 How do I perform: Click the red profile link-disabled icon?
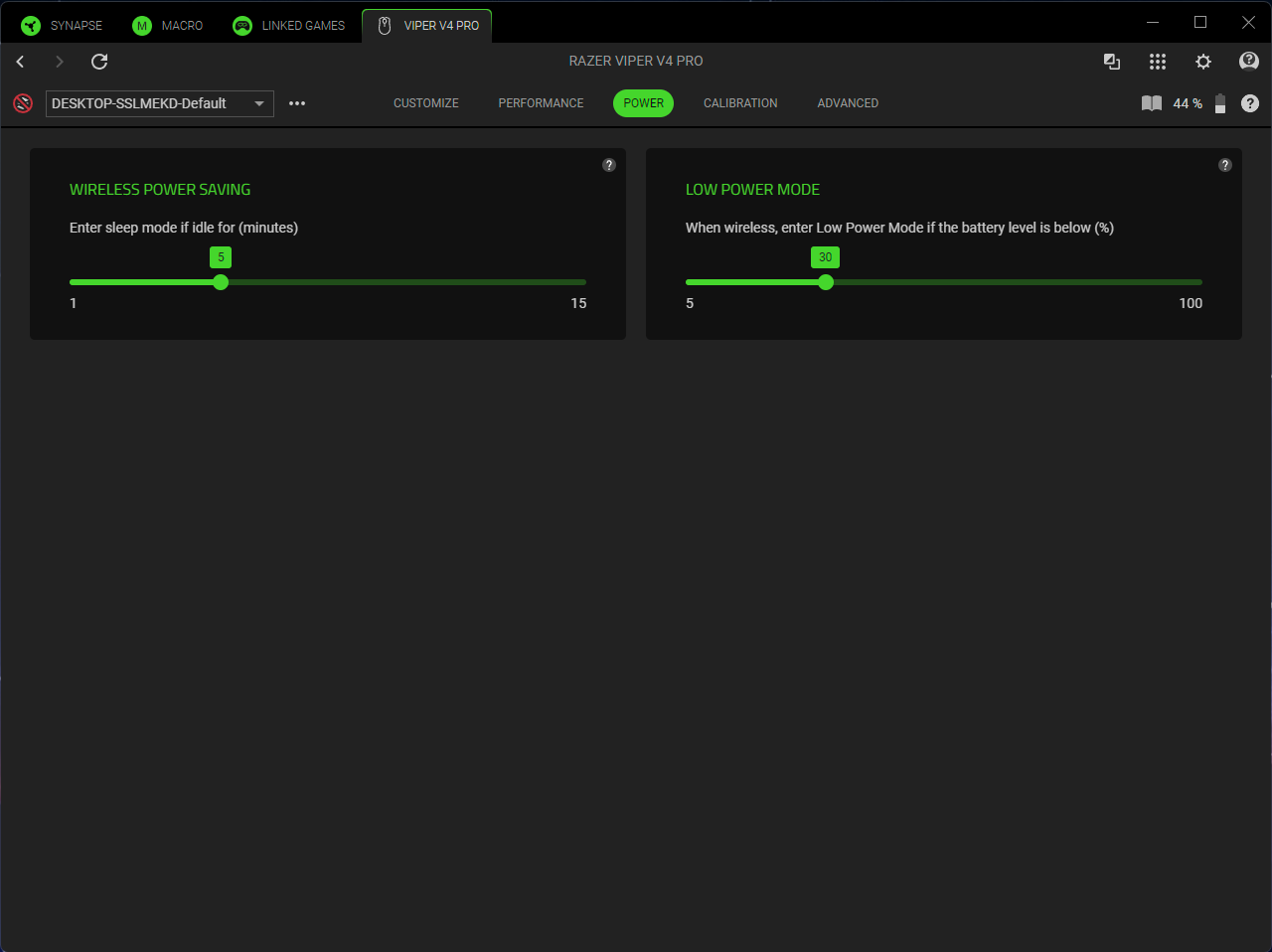tap(23, 103)
